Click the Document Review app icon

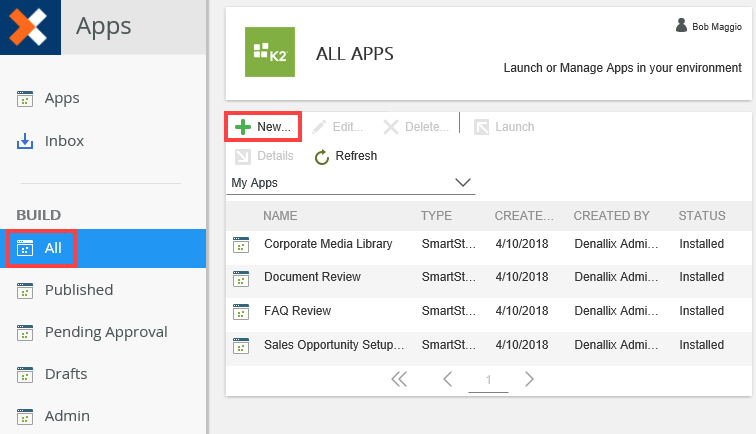pyautogui.click(x=241, y=279)
